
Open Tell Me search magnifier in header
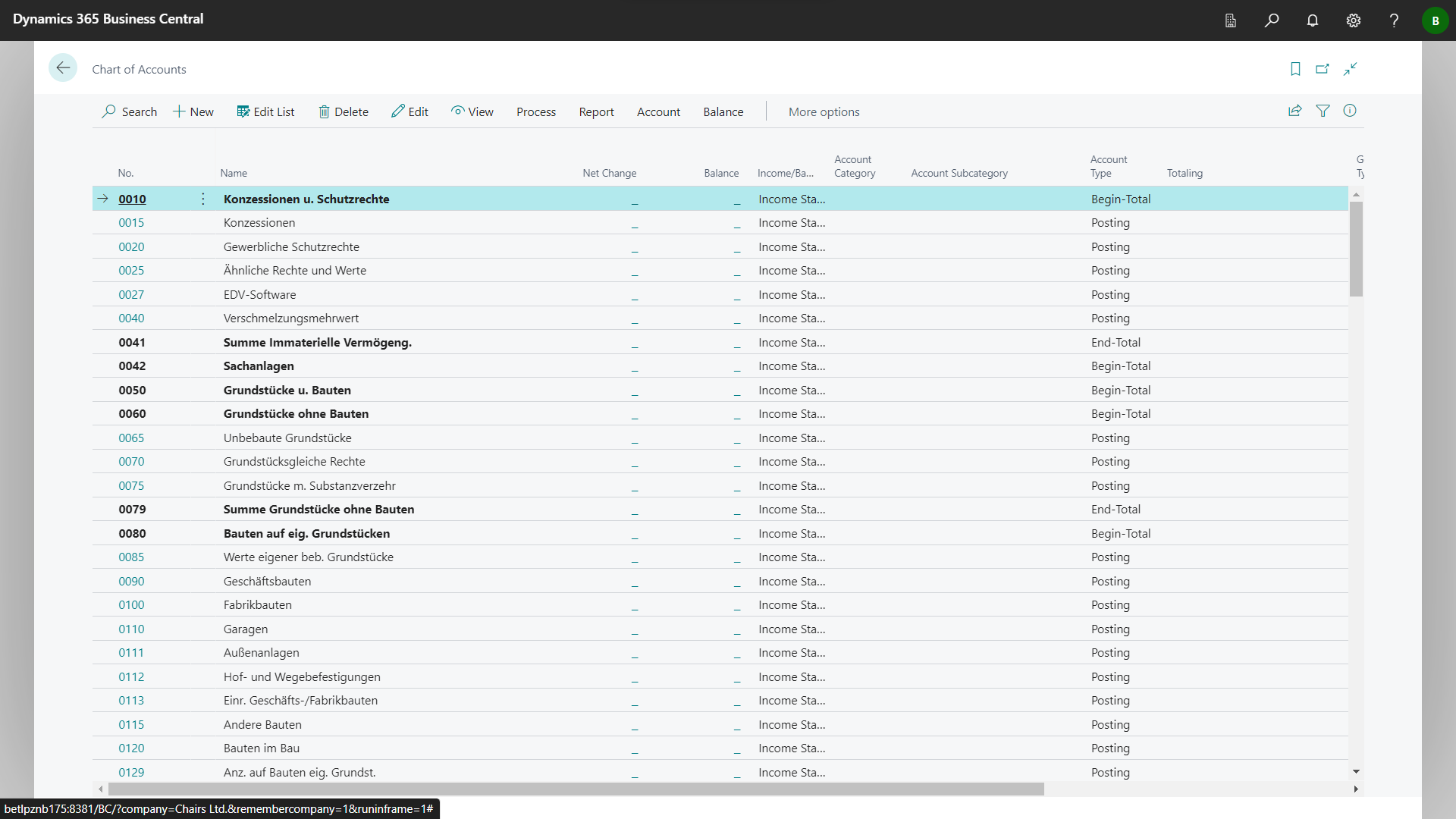1272,20
